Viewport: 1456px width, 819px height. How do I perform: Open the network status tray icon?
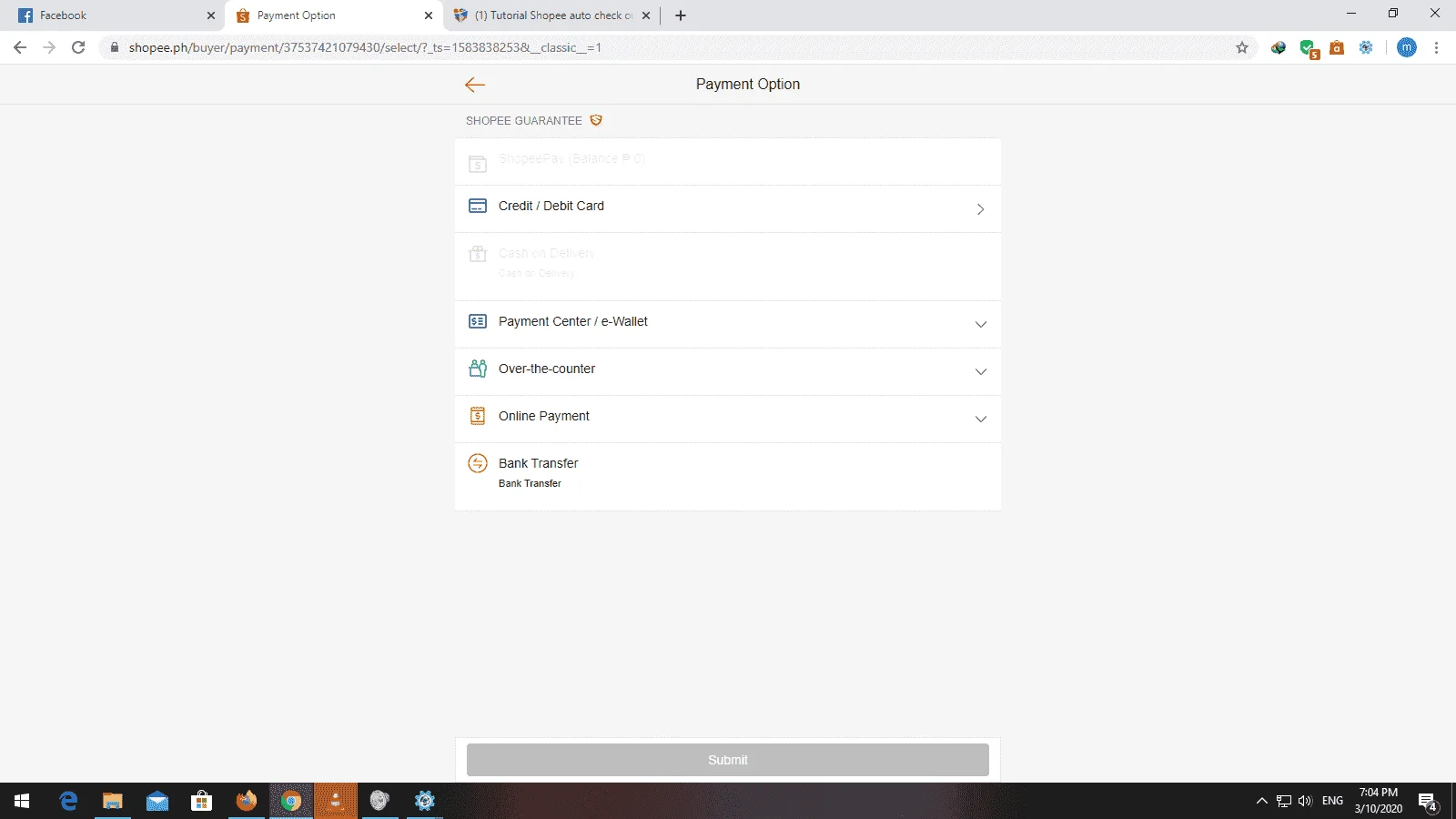coord(1284,801)
